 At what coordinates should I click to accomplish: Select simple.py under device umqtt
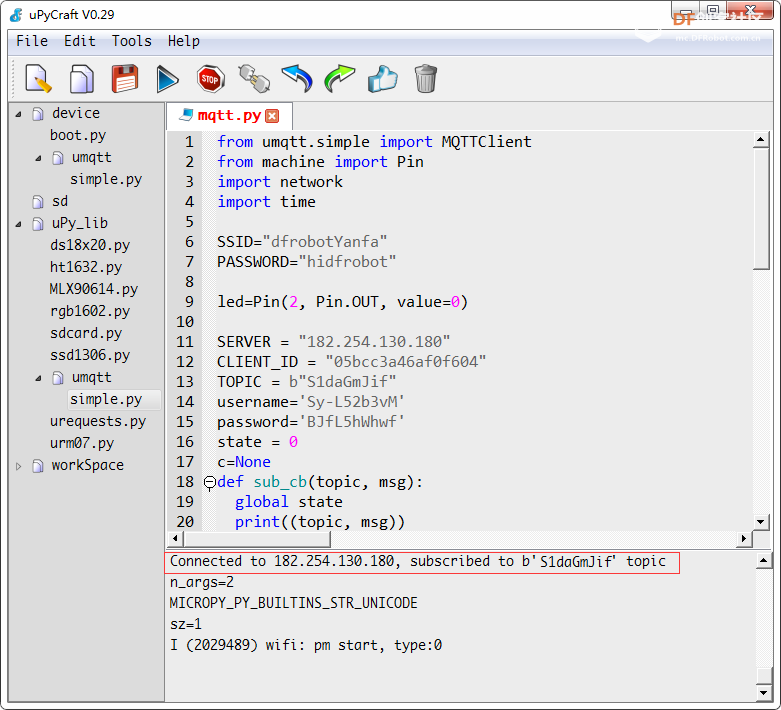[106, 179]
